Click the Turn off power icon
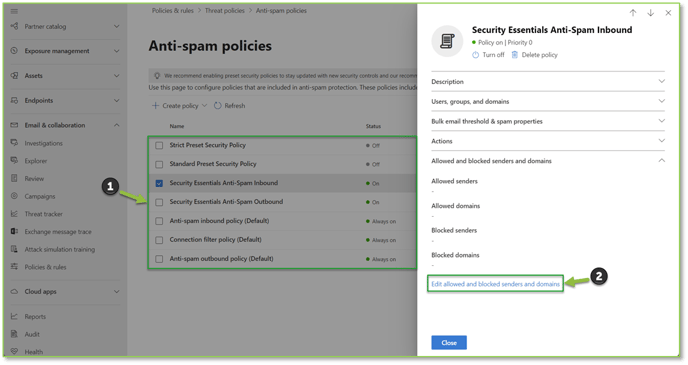 click(x=476, y=55)
